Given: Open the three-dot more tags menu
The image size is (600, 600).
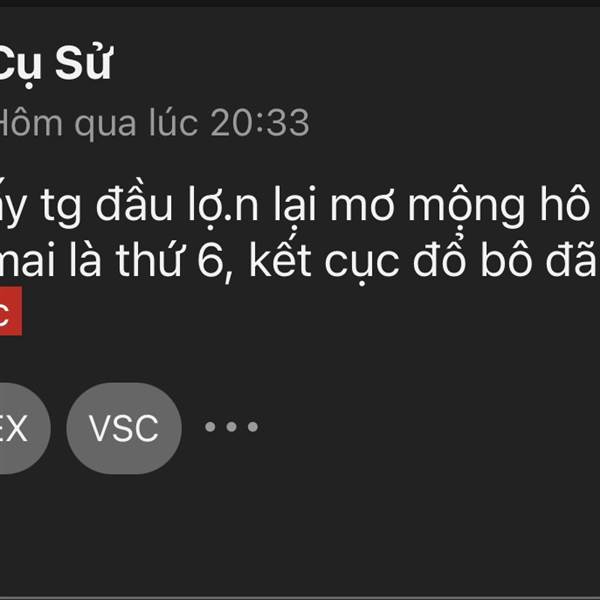Looking at the screenshot, I should (x=232, y=427).
